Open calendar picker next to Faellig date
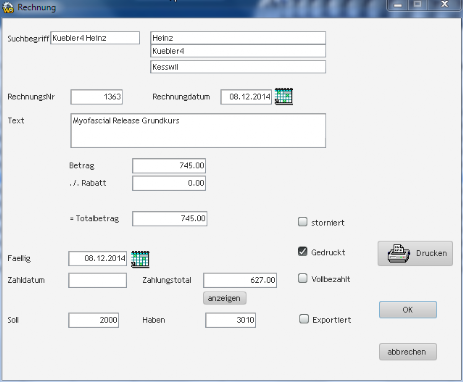The image size is (463, 382). click(140, 259)
